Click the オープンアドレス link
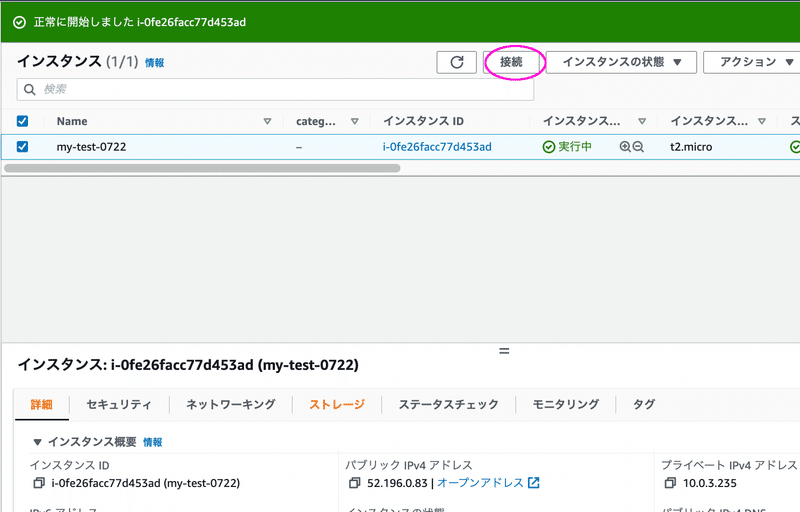Screen dimensions: 800x512 pyautogui.click(x=480, y=482)
